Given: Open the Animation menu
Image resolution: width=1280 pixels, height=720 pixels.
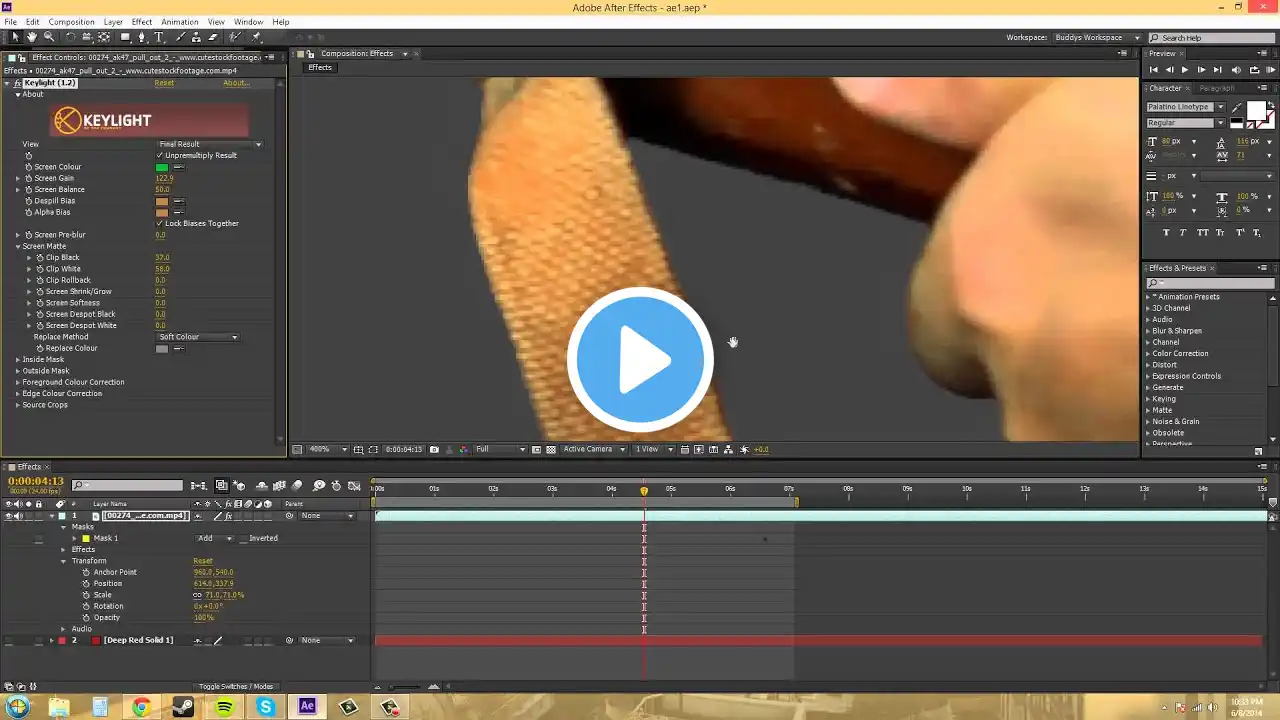Looking at the screenshot, I should click(180, 22).
